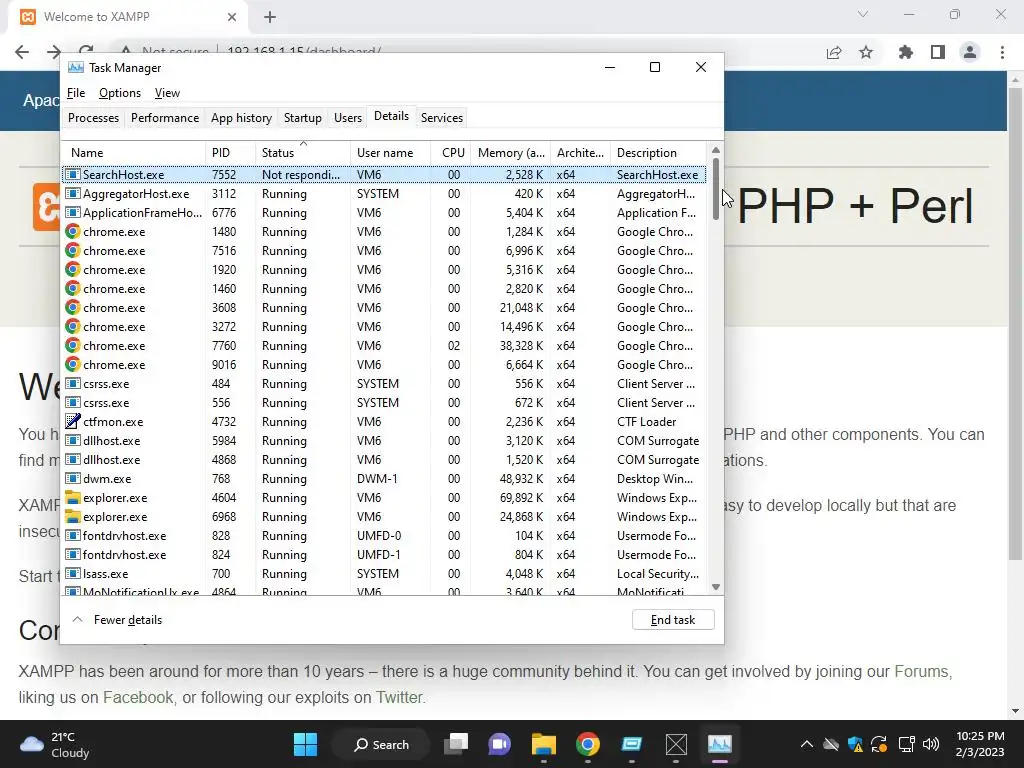Click volume icon in system tray
Image resolution: width=1024 pixels, height=768 pixels.
click(x=931, y=744)
